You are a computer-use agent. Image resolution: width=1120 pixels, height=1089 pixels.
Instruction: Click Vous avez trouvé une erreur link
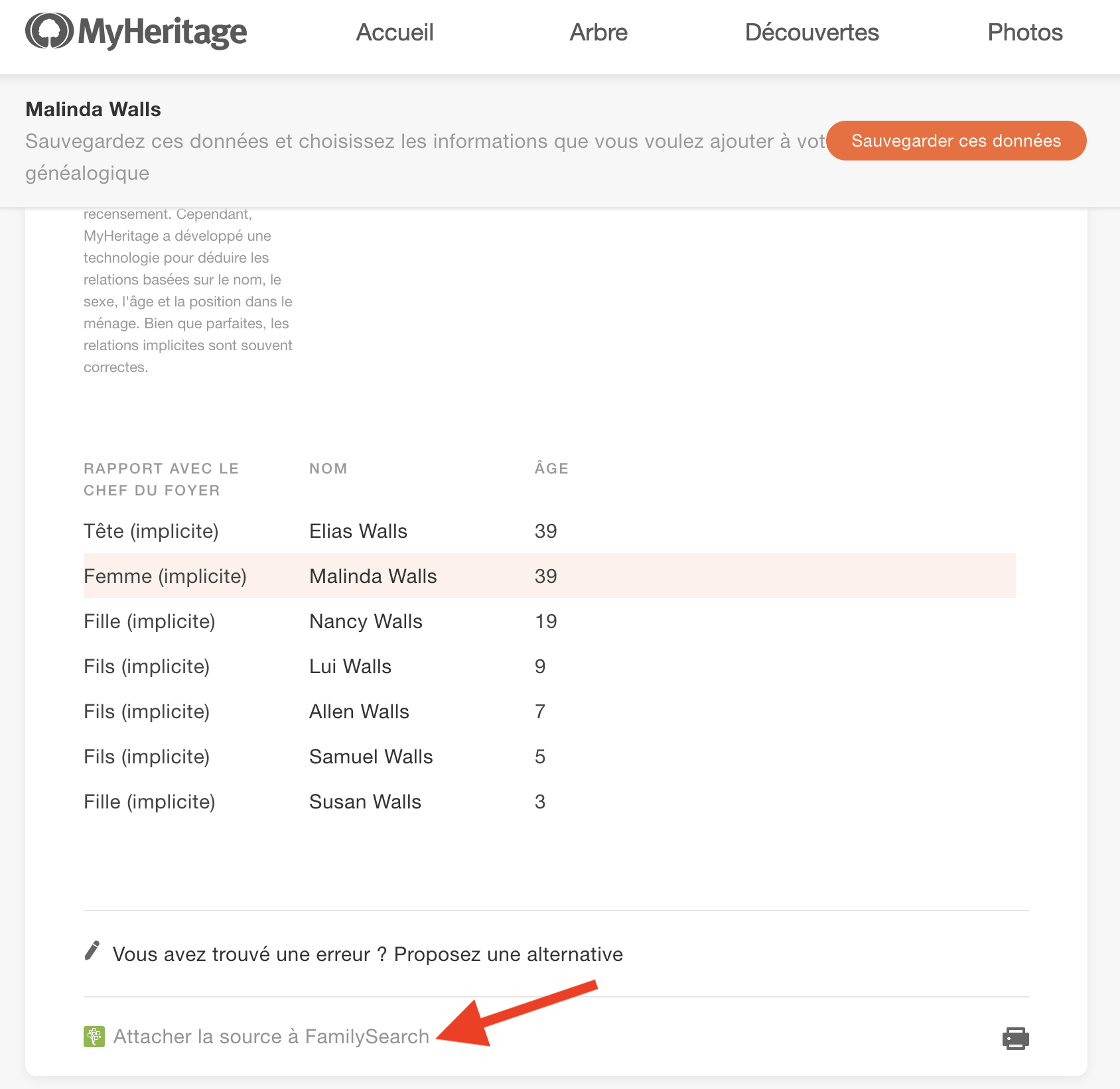[368, 954]
